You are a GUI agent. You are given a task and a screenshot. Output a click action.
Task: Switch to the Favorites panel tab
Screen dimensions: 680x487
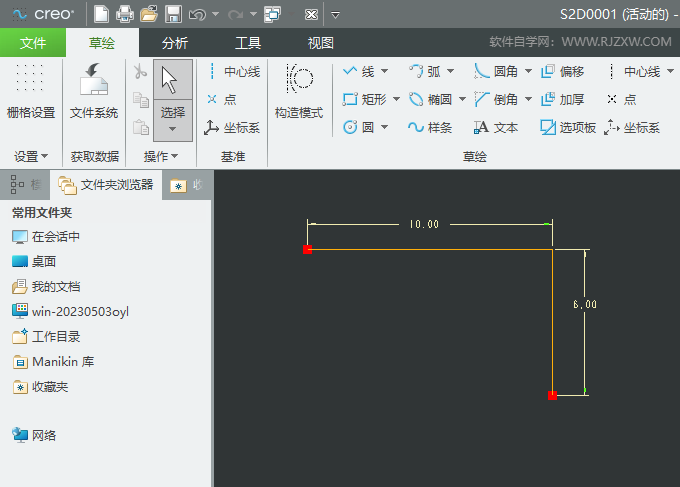pyautogui.click(x=186, y=185)
